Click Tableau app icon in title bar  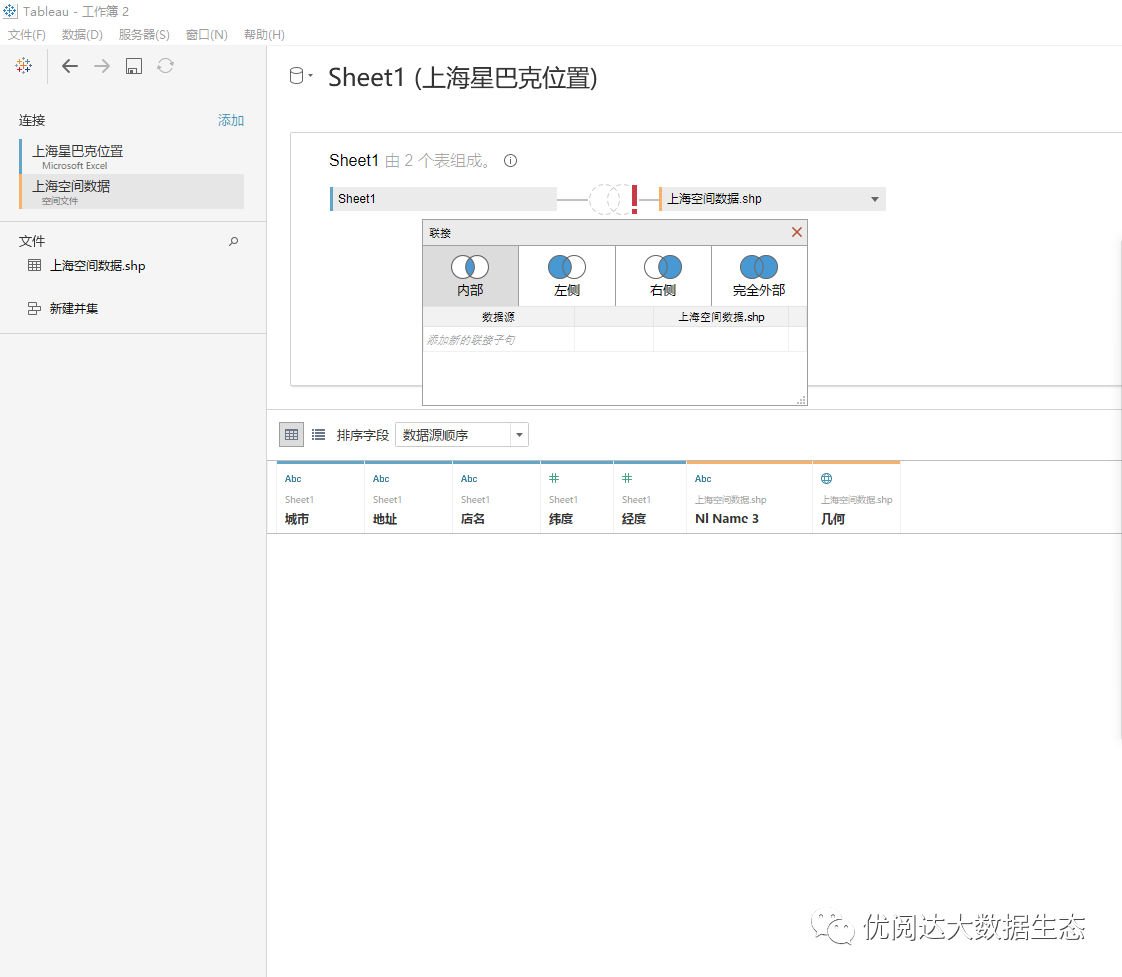pos(10,11)
